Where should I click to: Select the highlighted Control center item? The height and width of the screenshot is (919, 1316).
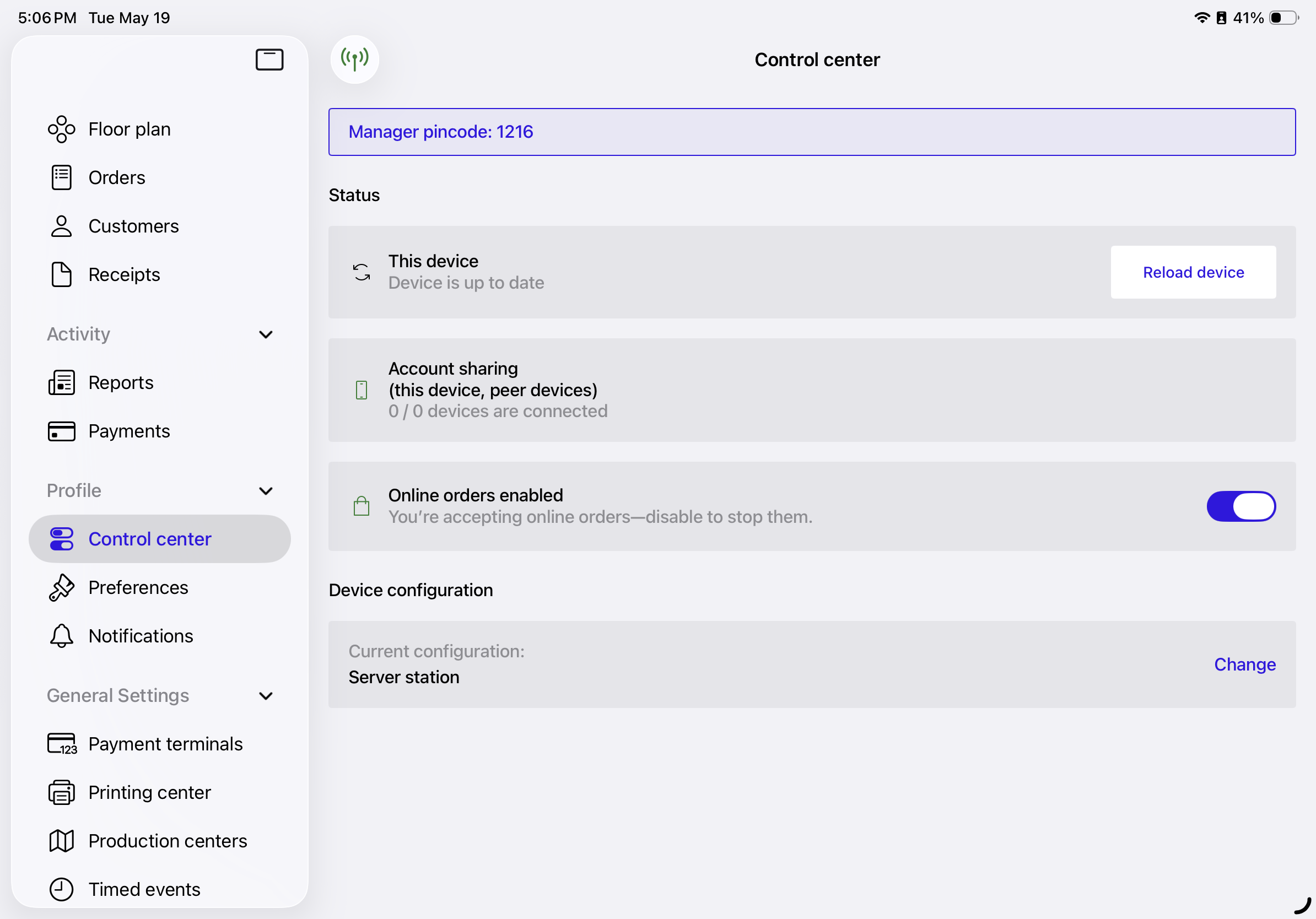(160, 539)
